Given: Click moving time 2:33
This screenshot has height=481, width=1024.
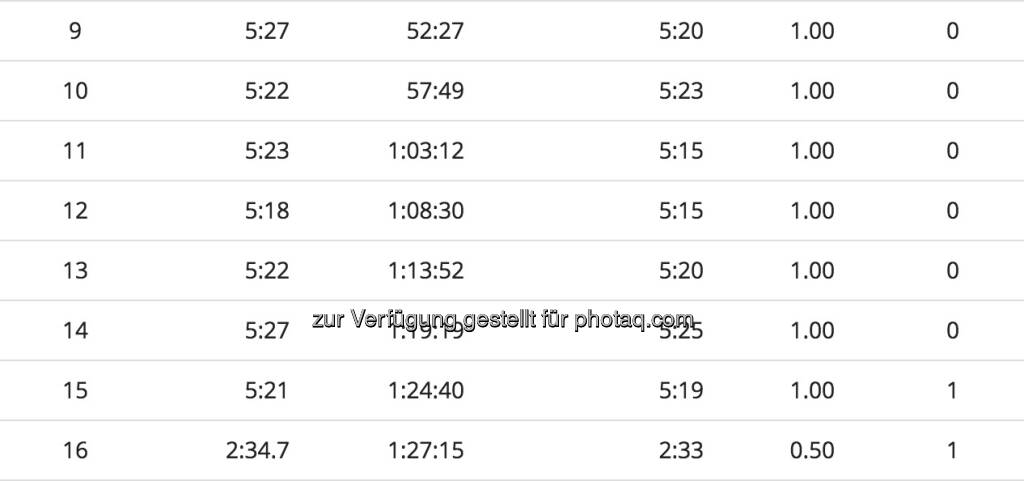Looking at the screenshot, I should [681, 450].
